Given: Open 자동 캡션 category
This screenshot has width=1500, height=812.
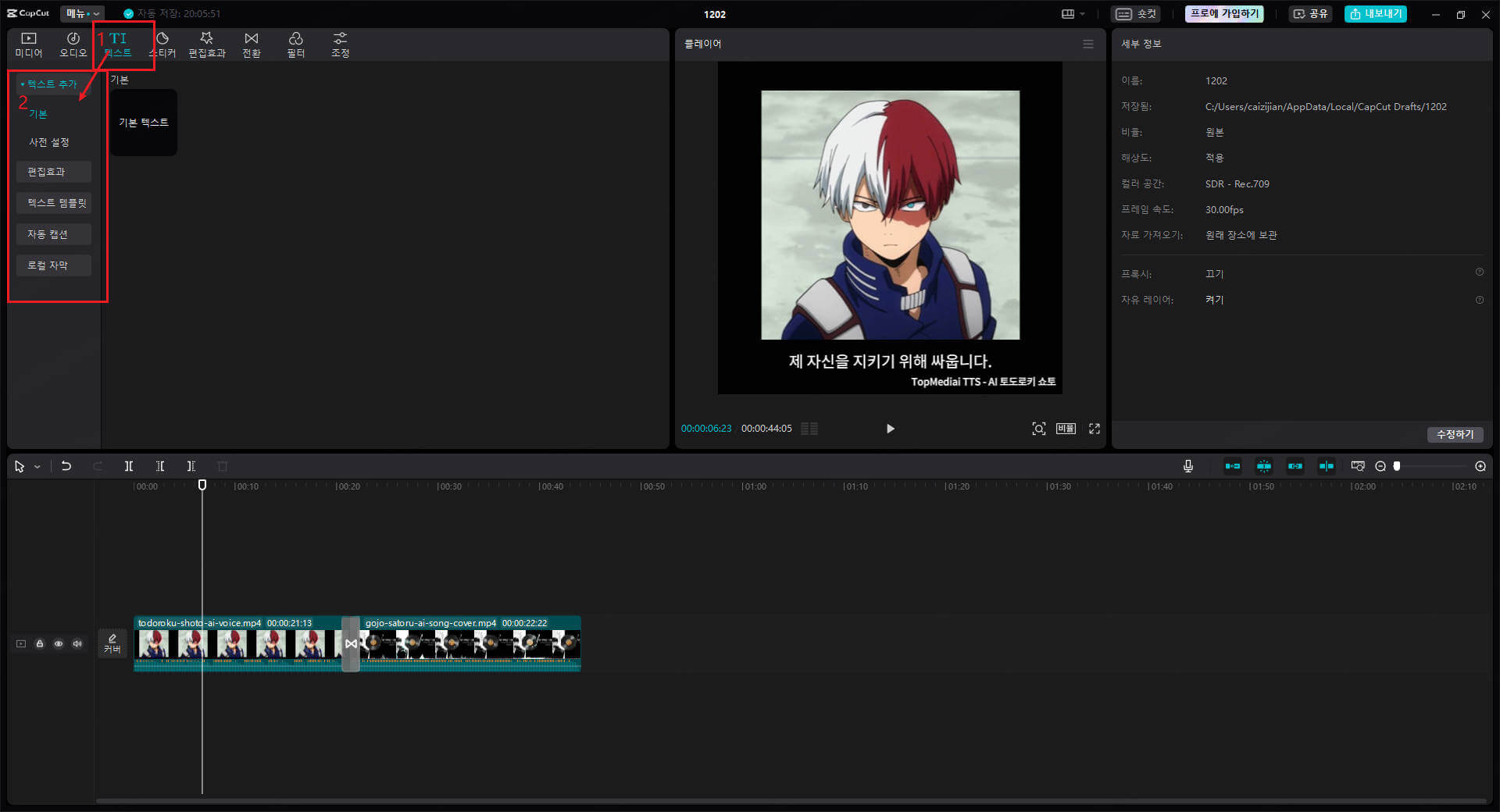Looking at the screenshot, I should [x=54, y=234].
